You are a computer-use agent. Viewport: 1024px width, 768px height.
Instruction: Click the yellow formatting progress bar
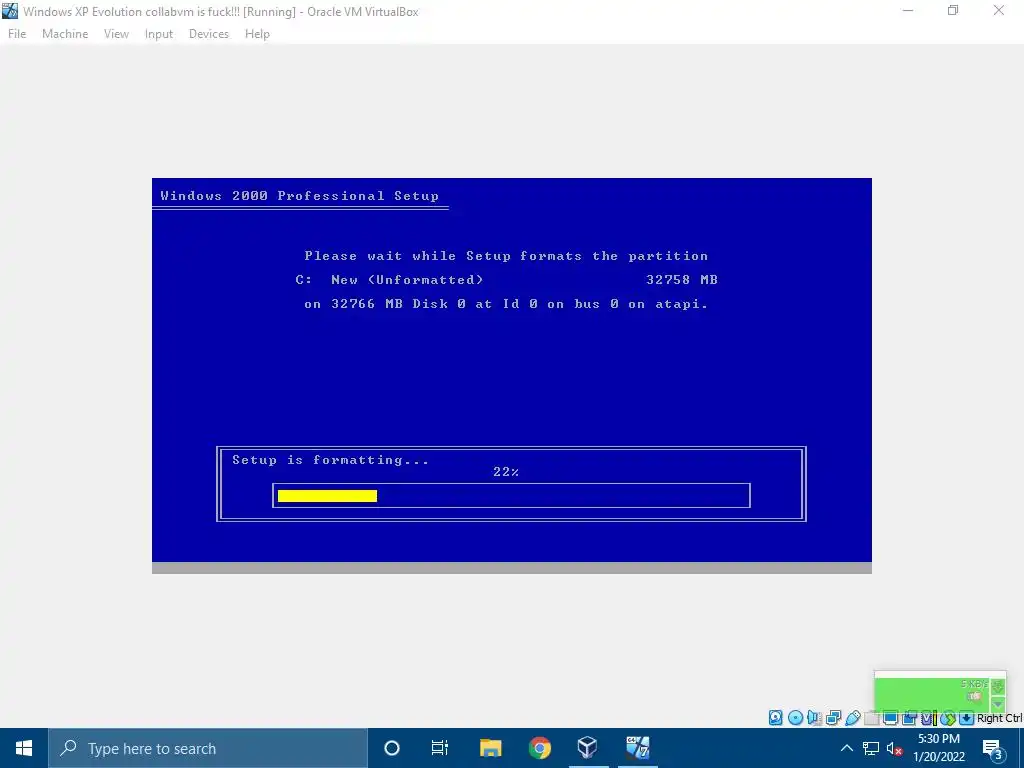point(327,496)
